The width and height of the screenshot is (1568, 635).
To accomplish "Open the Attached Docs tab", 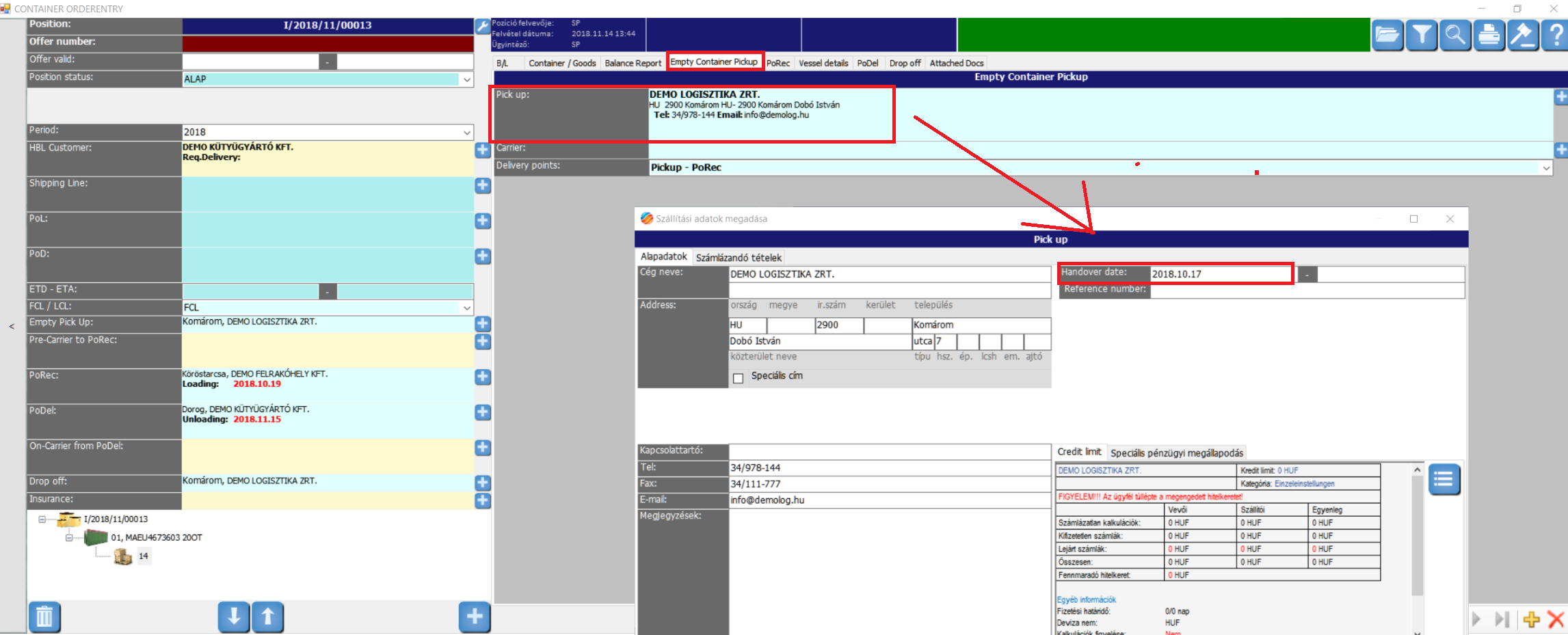I will (x=956, y=63).
